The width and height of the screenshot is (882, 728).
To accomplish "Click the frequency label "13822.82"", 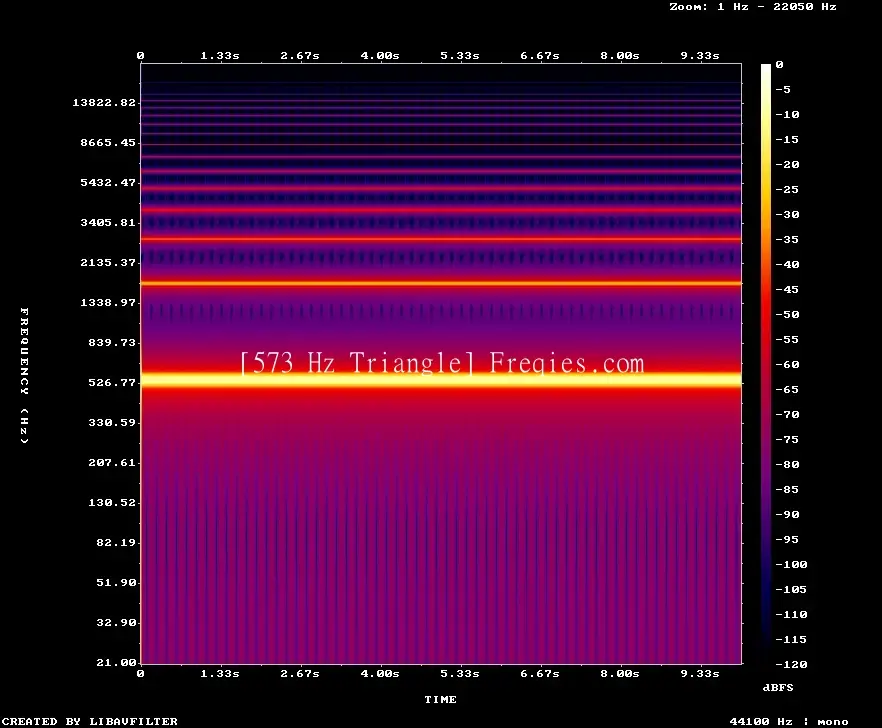I will pos(104,102).
